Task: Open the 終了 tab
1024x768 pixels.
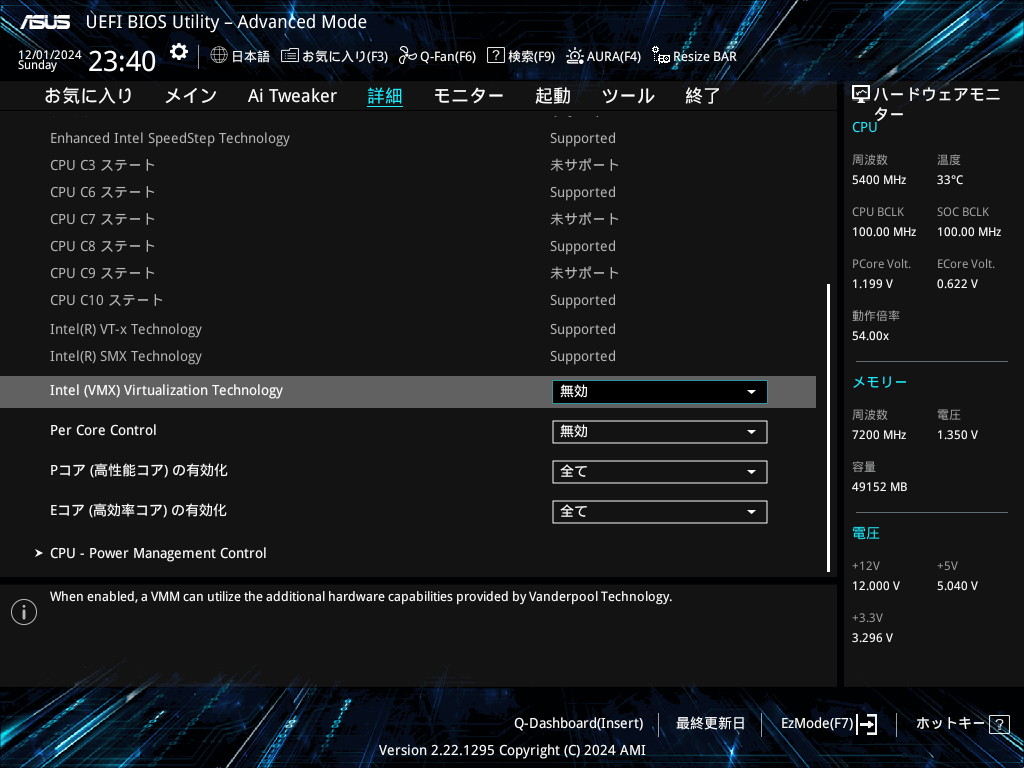Action: click(703, 95)
